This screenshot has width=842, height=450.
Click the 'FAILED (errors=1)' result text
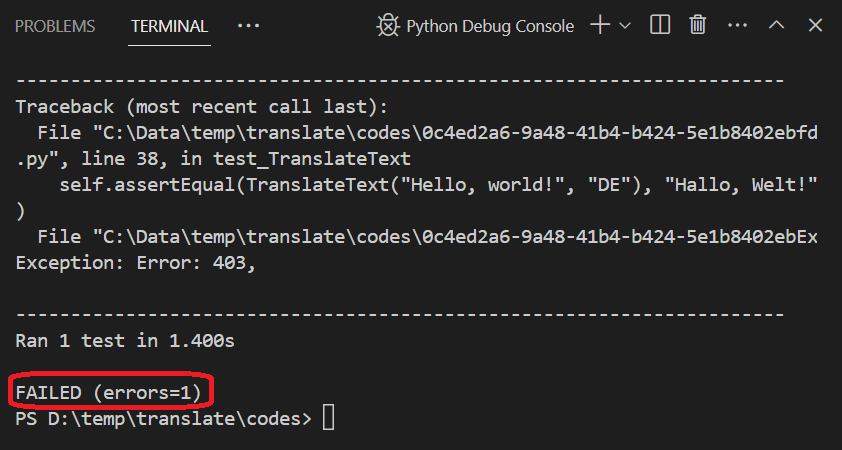coord(108,393)
